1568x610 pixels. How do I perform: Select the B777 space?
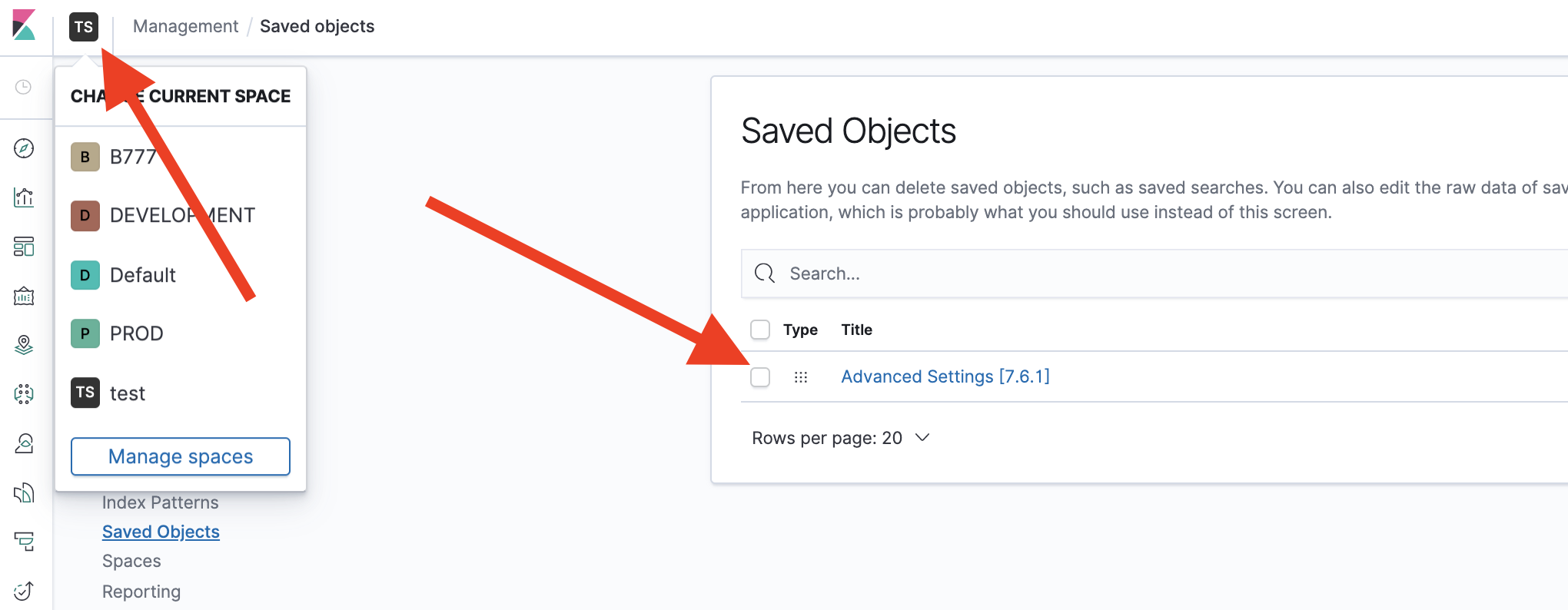133,157
